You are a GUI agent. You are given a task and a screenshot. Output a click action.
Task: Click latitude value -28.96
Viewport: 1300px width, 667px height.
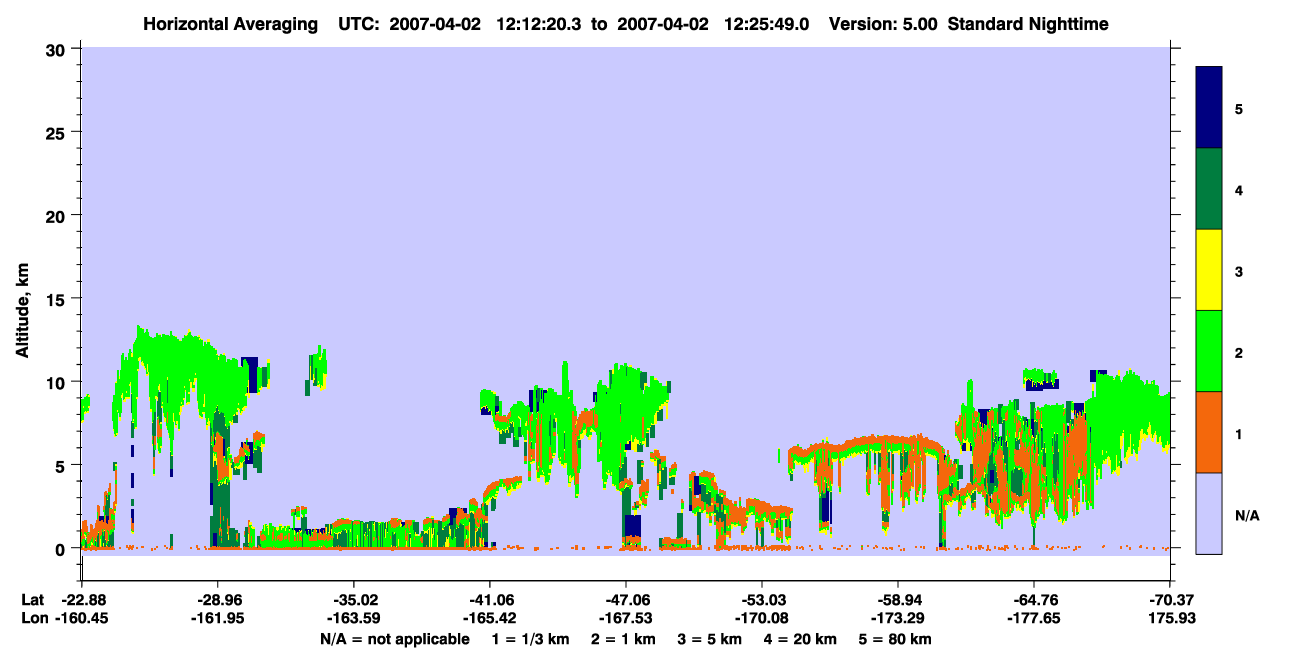tap(218, 600)
